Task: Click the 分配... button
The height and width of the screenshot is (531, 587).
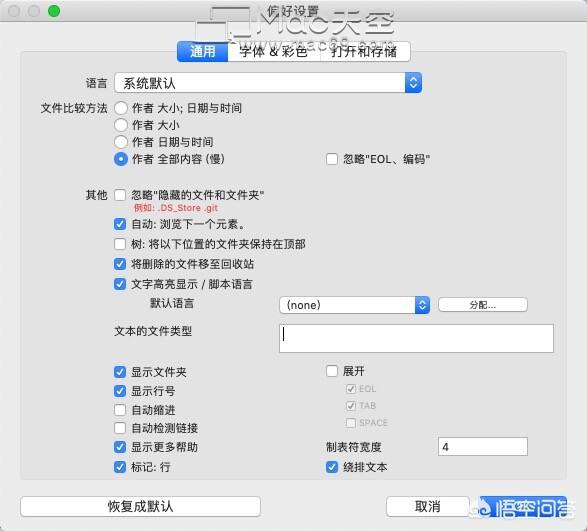Action: pos(483,305)
